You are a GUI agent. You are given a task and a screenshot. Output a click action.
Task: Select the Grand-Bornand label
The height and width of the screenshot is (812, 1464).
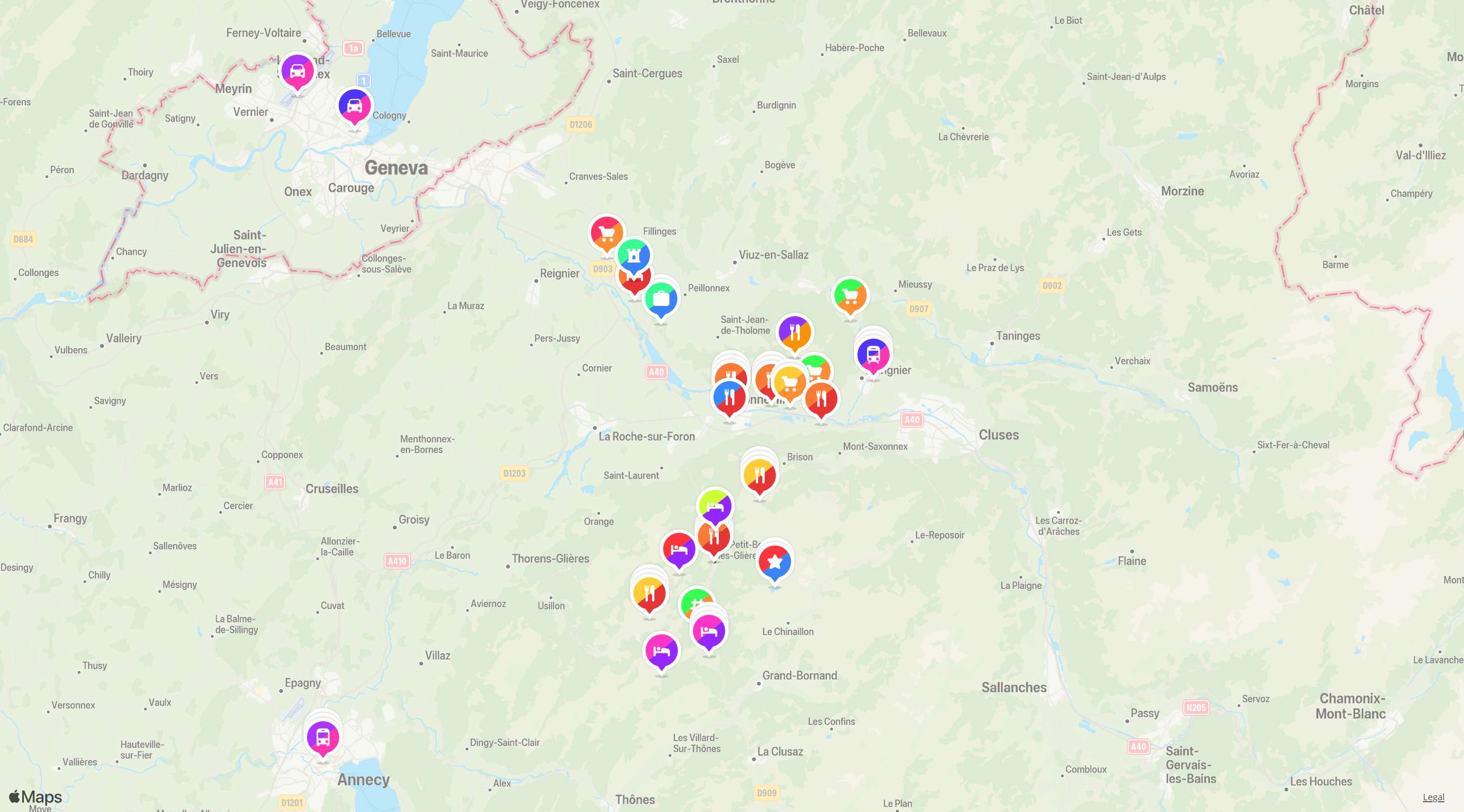[799, 676]
